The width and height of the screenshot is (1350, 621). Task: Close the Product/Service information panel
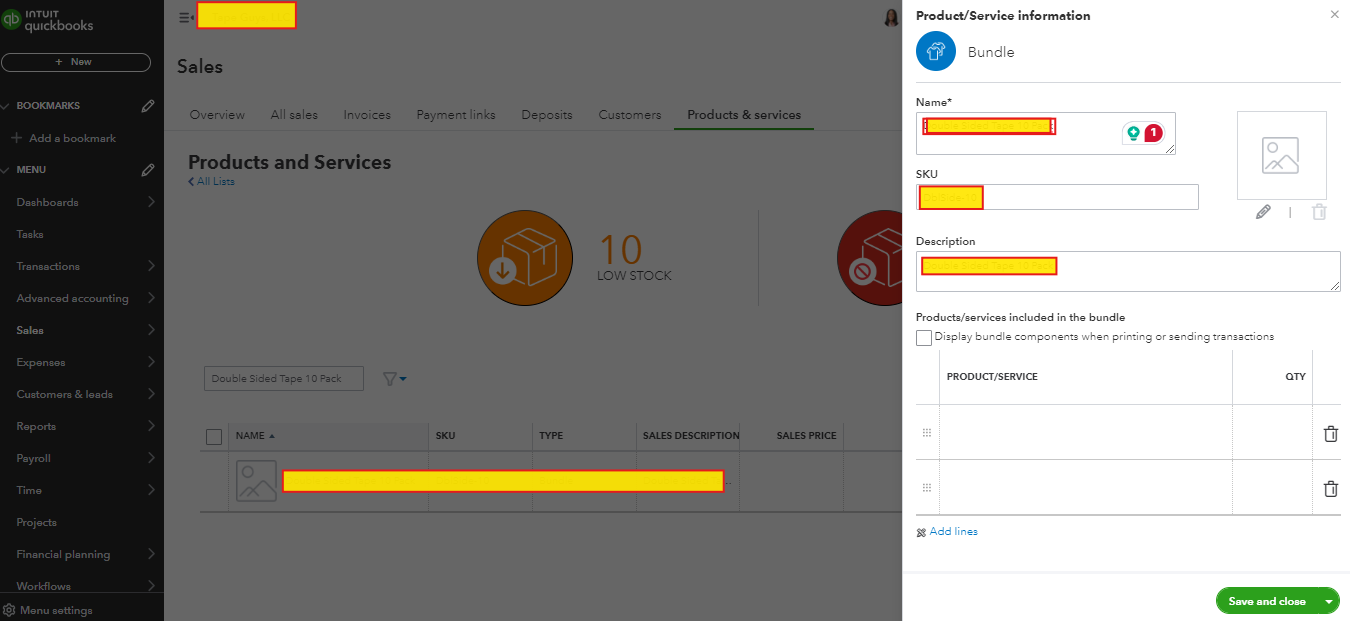[x=1334, y=15]
